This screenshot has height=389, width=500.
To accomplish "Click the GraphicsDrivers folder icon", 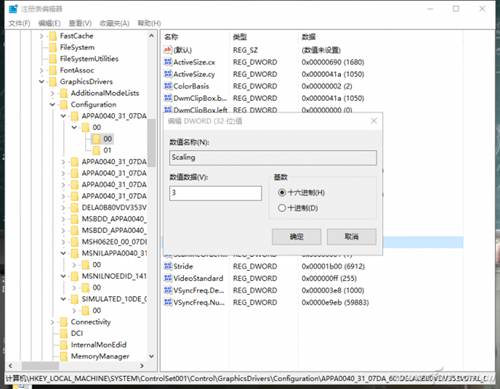I will click(x=53, y=82).
